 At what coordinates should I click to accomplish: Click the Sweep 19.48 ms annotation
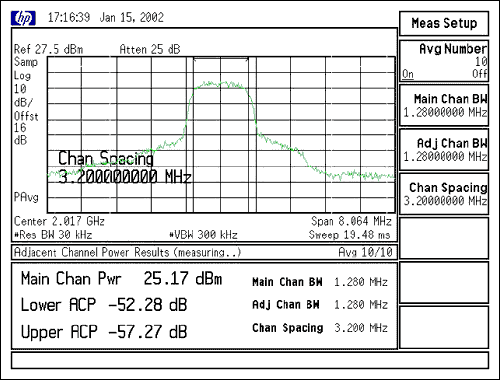click(x=349, y=235)
